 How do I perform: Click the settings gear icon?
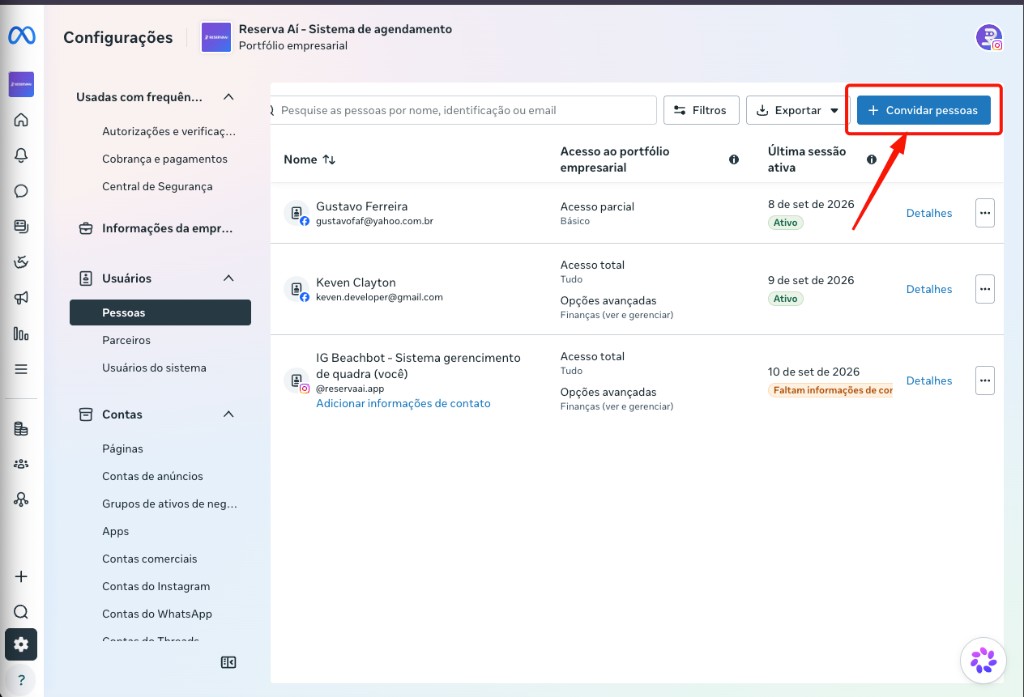[21, 645]
